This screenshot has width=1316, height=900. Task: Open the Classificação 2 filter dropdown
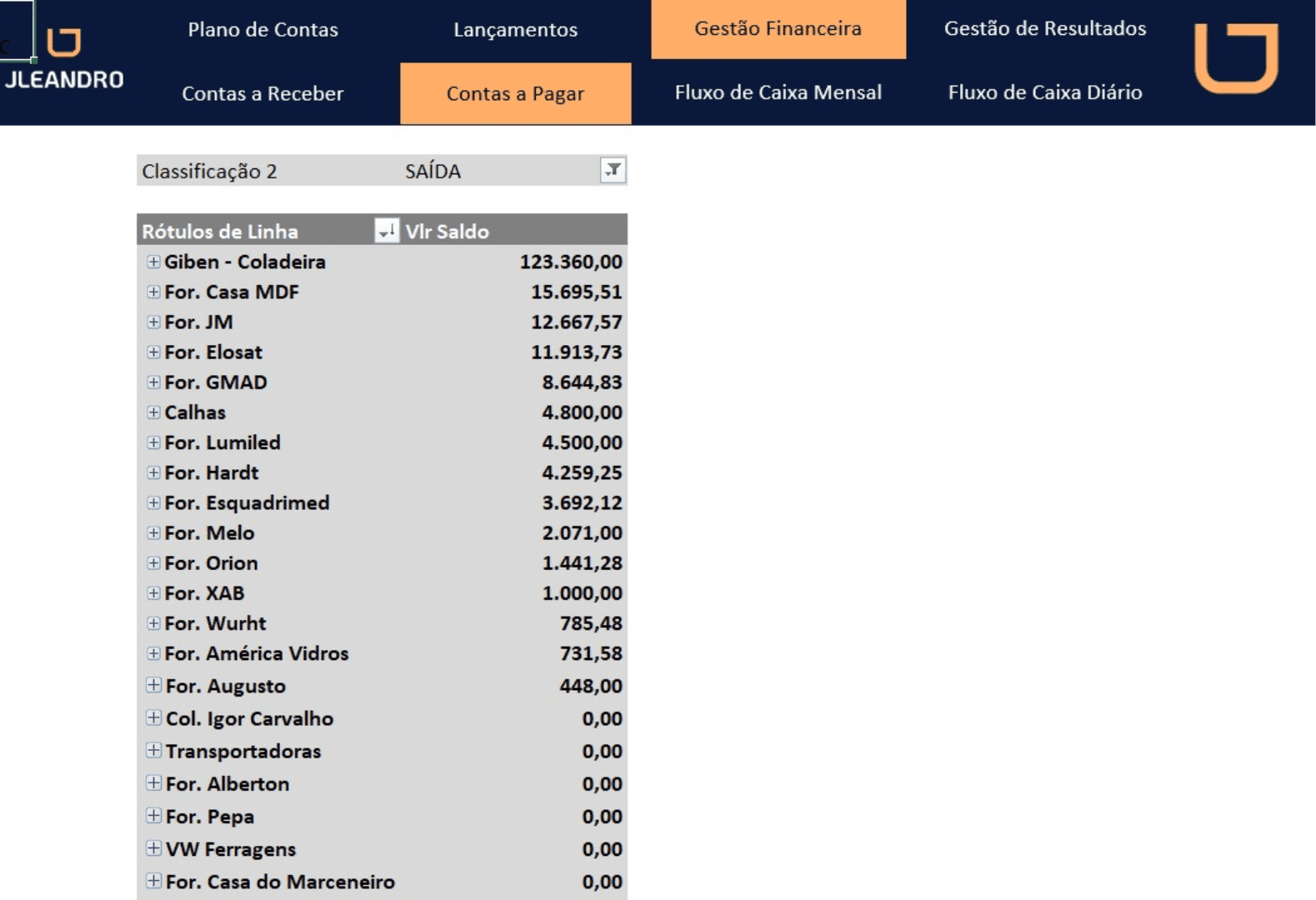(613, 170)
